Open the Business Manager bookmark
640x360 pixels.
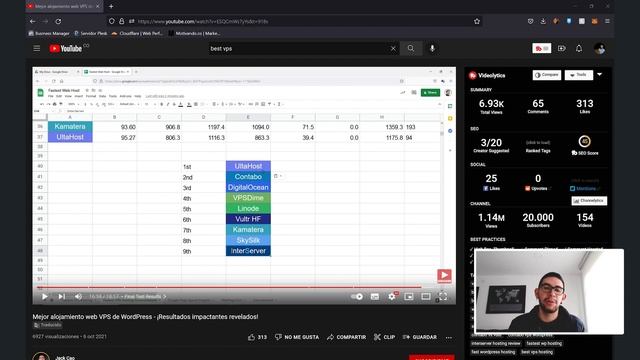coord(49,33)
